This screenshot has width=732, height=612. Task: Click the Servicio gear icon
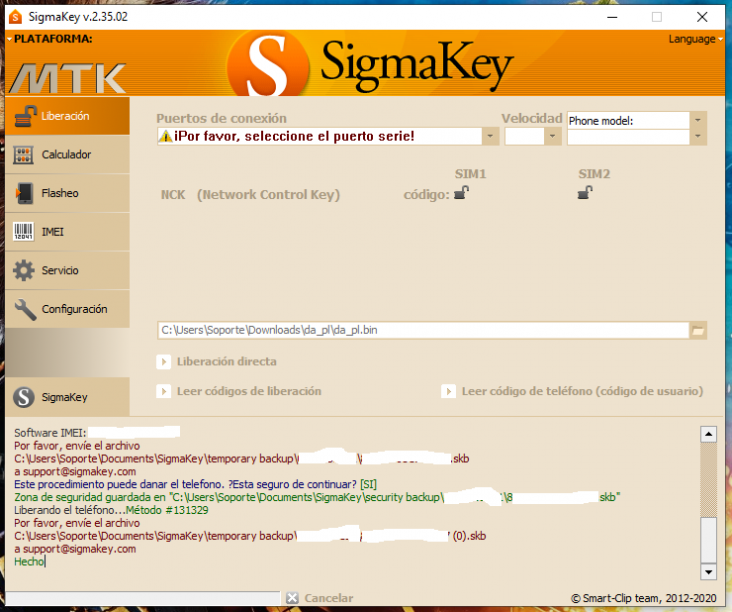tap(23, 270)
